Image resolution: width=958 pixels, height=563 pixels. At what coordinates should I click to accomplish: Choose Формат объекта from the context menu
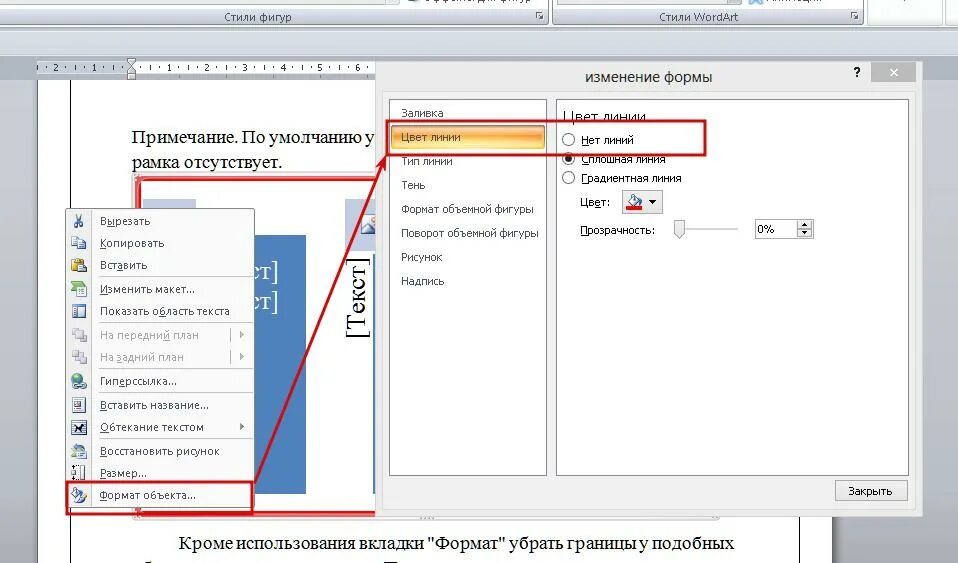click(160, 495)
